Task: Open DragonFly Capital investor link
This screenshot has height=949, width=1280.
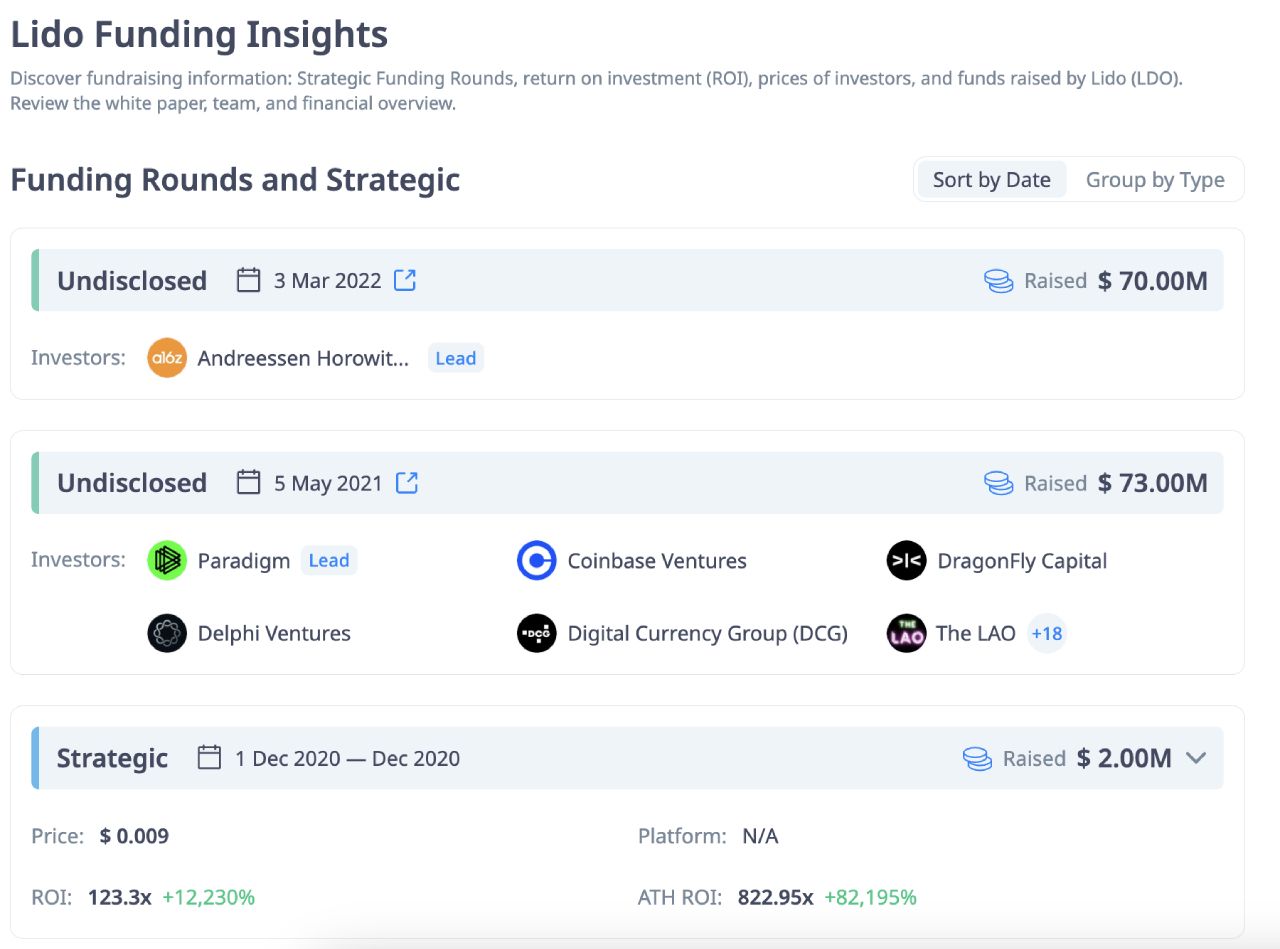Action: (1022, 560)
